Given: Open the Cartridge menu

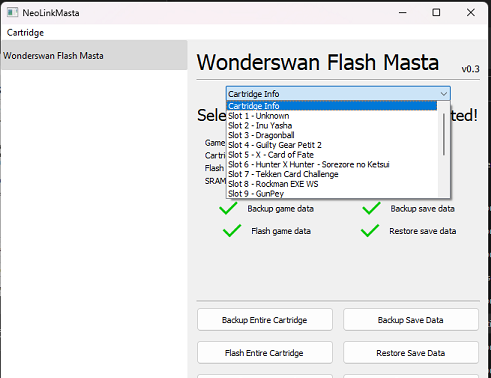Looking at the screenshot, I should (x=25, y=33).
